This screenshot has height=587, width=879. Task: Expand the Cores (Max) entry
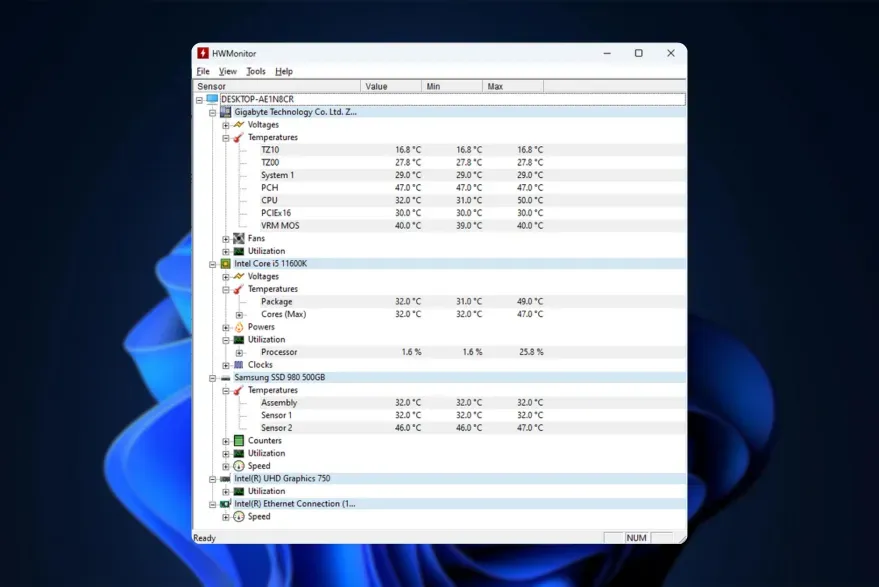[238, 313]
